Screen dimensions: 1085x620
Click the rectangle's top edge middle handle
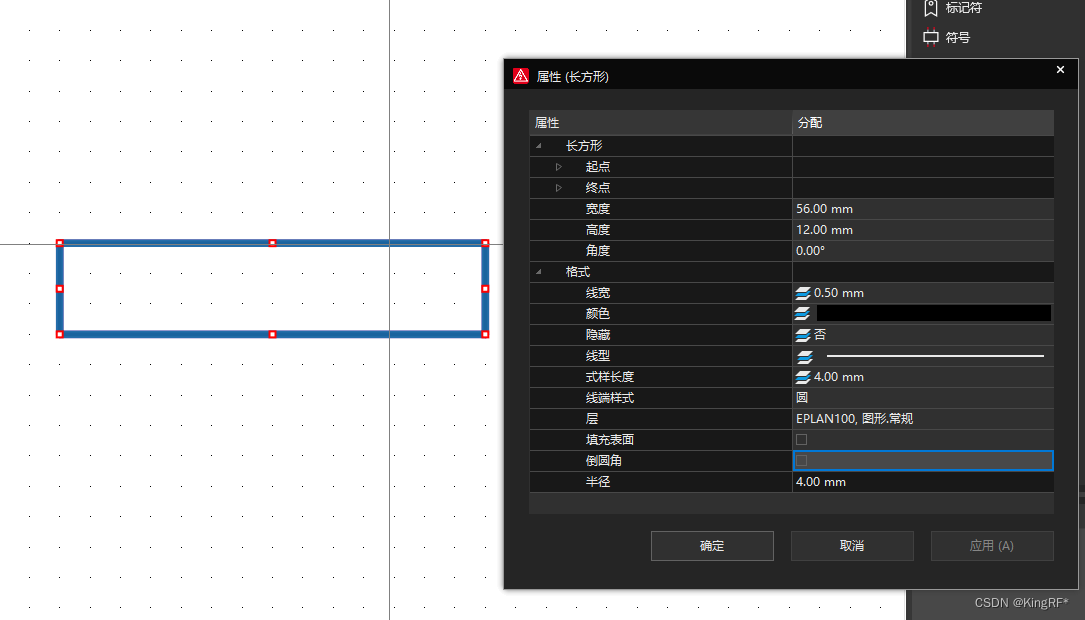(273, 243)
